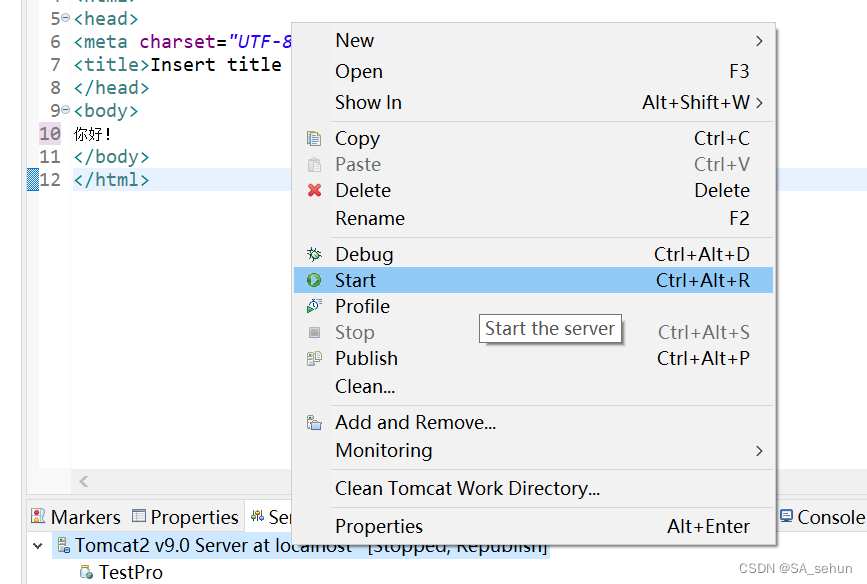Click the editor horizontal scrollbar left arrow
The width and height of the screenshot is (867, 584).
point(84,482)
